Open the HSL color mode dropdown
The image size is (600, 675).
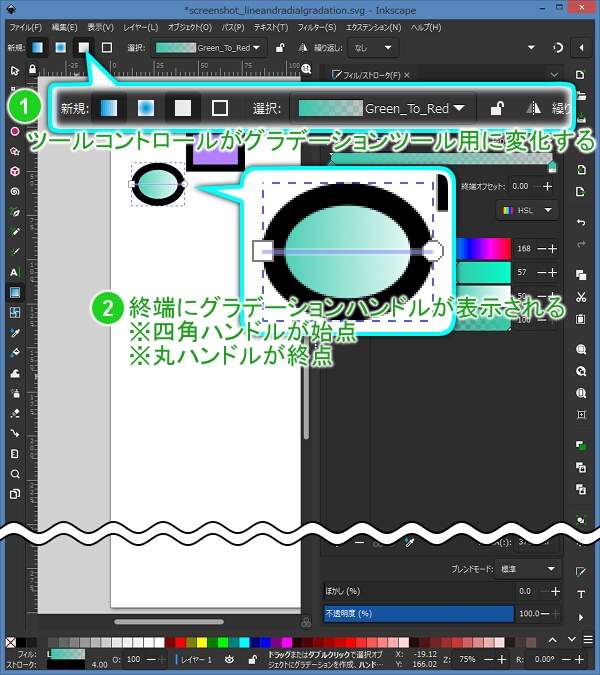[527, 211]
